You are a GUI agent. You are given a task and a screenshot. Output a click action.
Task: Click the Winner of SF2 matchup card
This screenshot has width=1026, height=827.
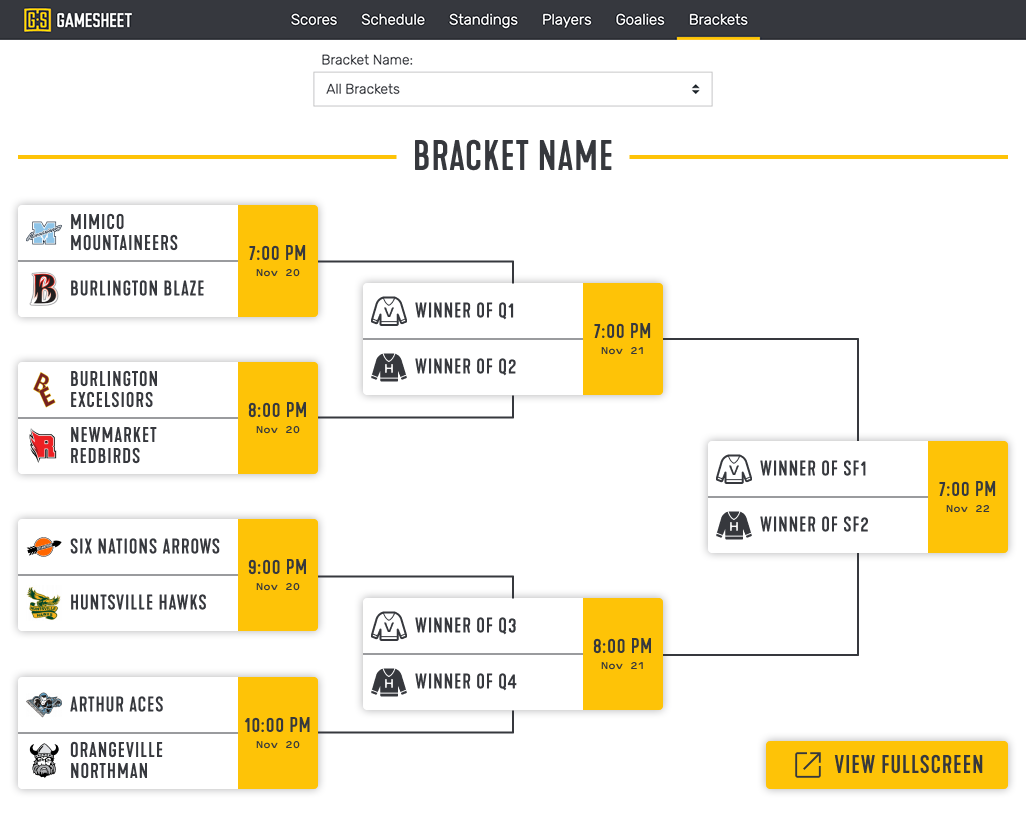point(817,524)
